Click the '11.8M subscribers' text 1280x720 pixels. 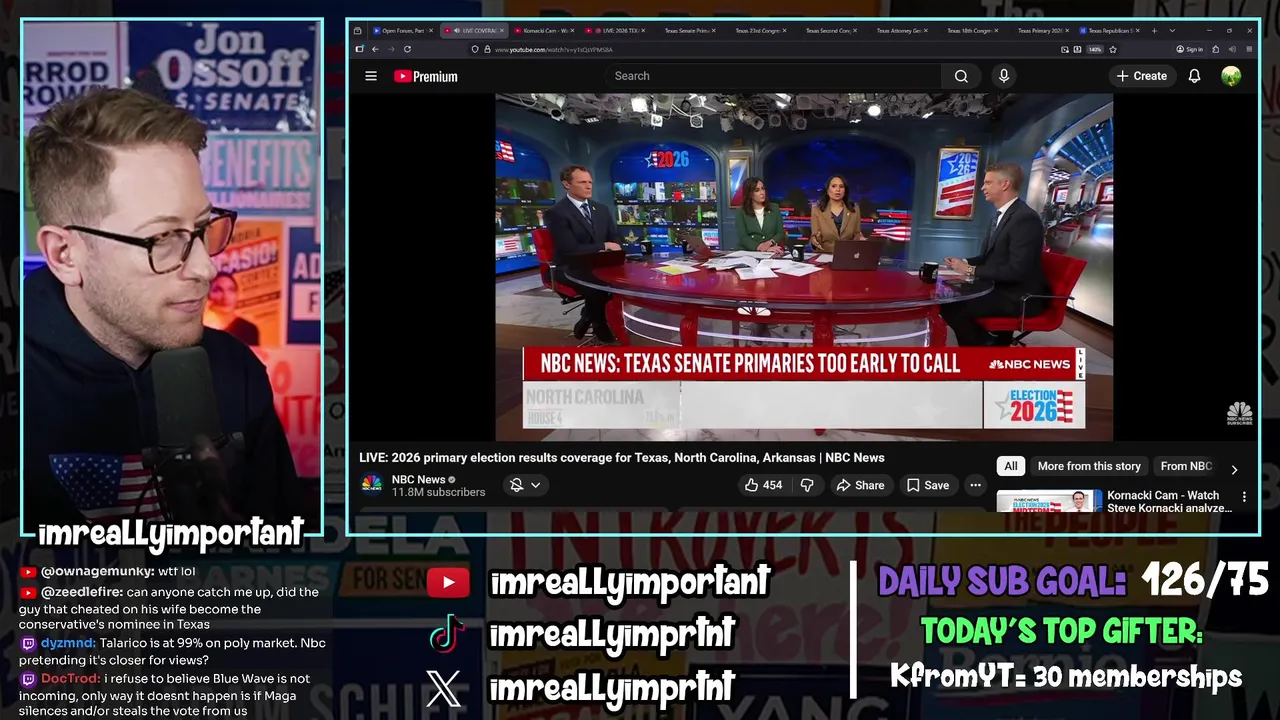(x=438, y=492)
